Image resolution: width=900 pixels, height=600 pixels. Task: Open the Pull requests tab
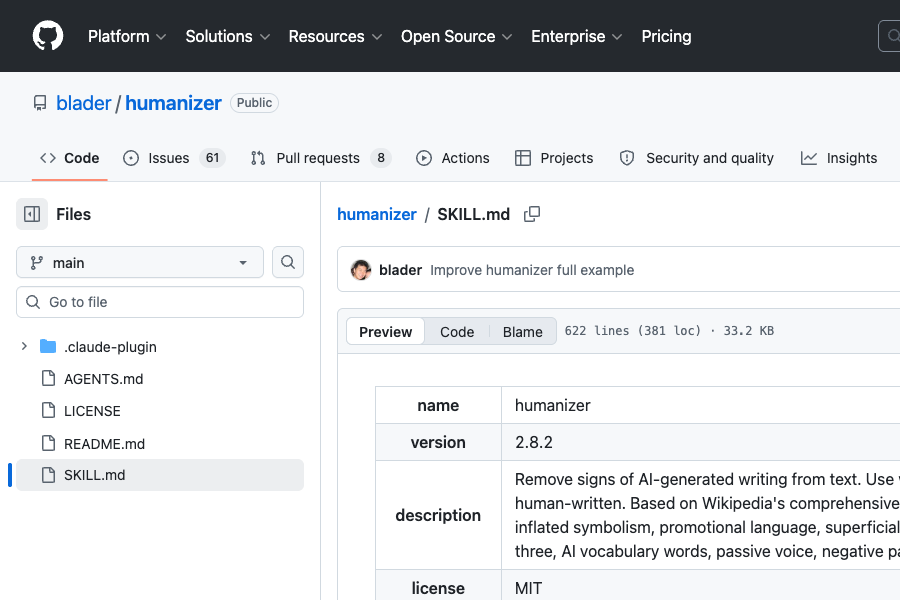click(x=321, y=158)
